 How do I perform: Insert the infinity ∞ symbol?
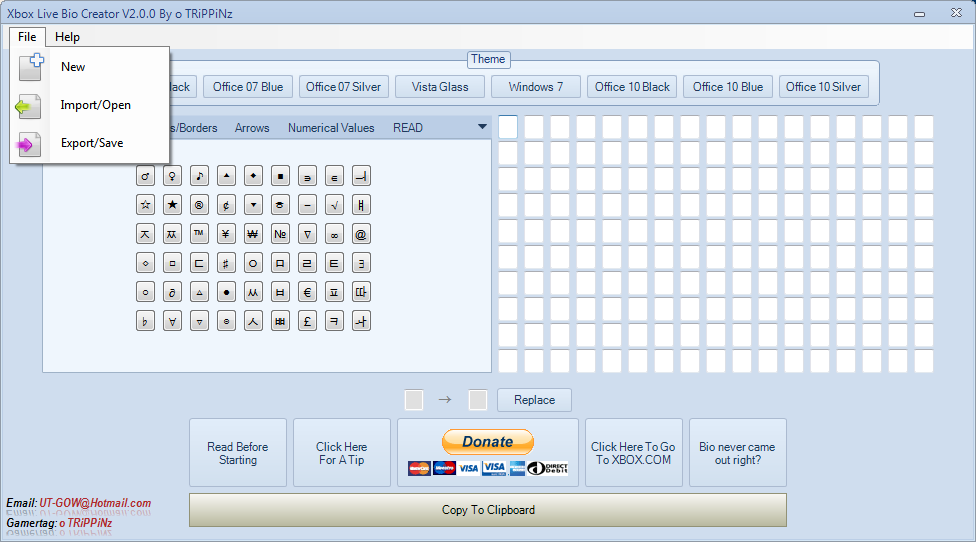(x=334, y=234)
